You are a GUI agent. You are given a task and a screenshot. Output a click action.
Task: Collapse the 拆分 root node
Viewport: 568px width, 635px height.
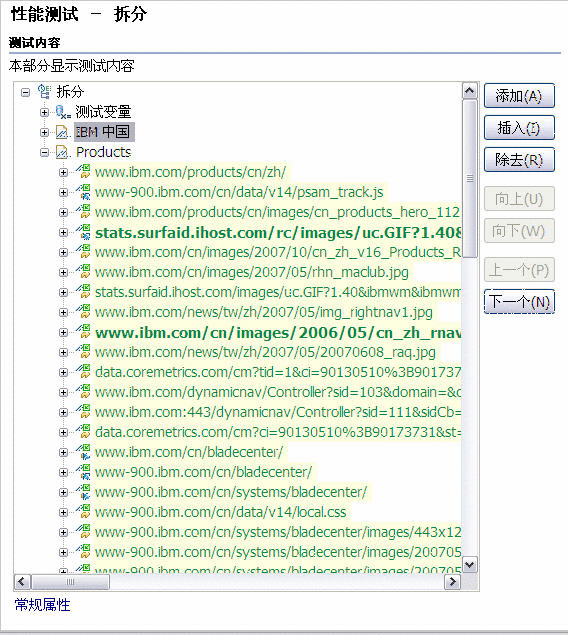pyautogui.click(x=25, y=92)
